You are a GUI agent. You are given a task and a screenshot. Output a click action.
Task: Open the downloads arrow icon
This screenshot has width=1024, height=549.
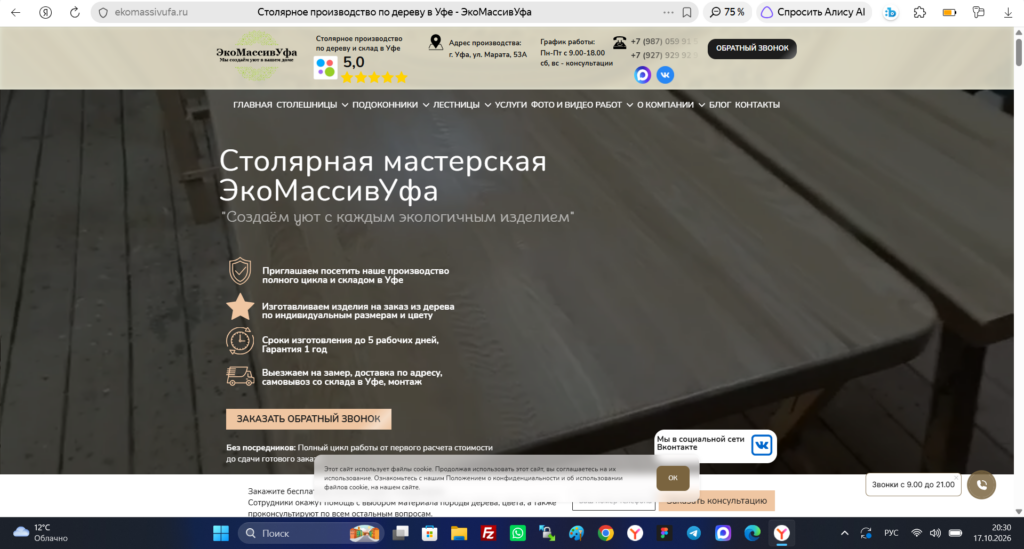(1008, 12)
